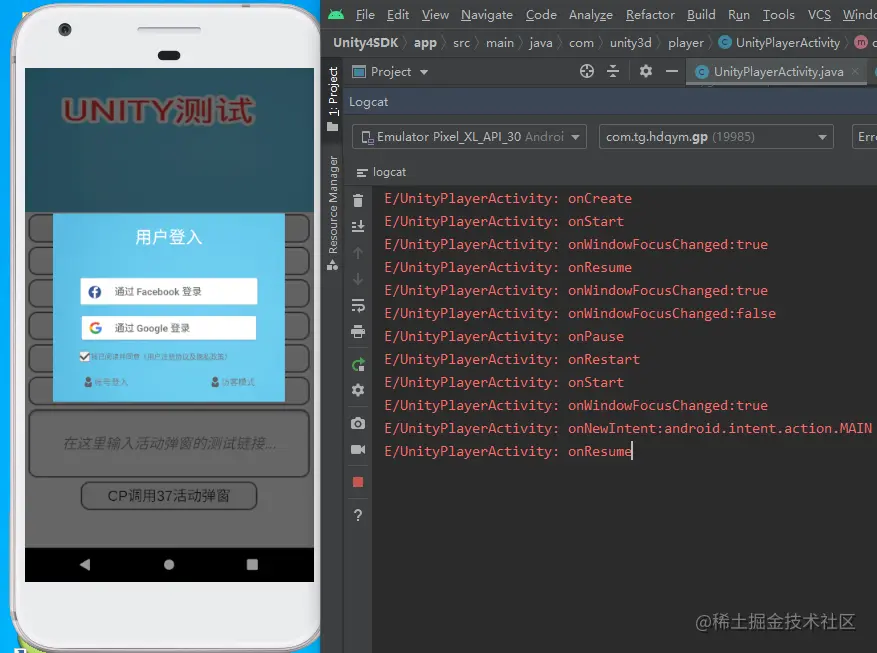Click the up the stack trace arrow
The height and width of the screenshot is (653, 877).
[x=358, y=253]
